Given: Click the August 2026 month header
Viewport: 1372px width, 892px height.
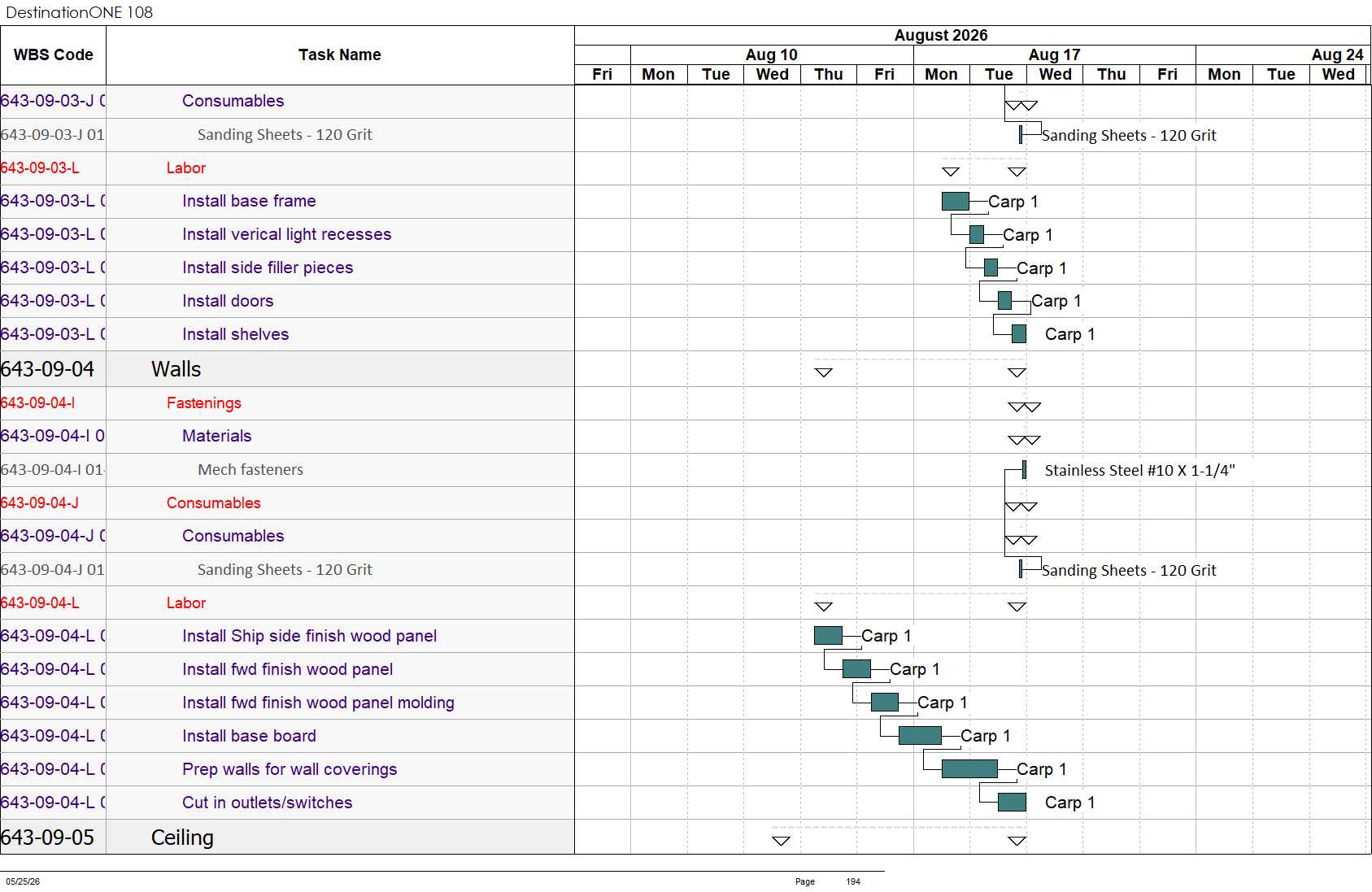Looking at the screenshot, I should point(941,35).
